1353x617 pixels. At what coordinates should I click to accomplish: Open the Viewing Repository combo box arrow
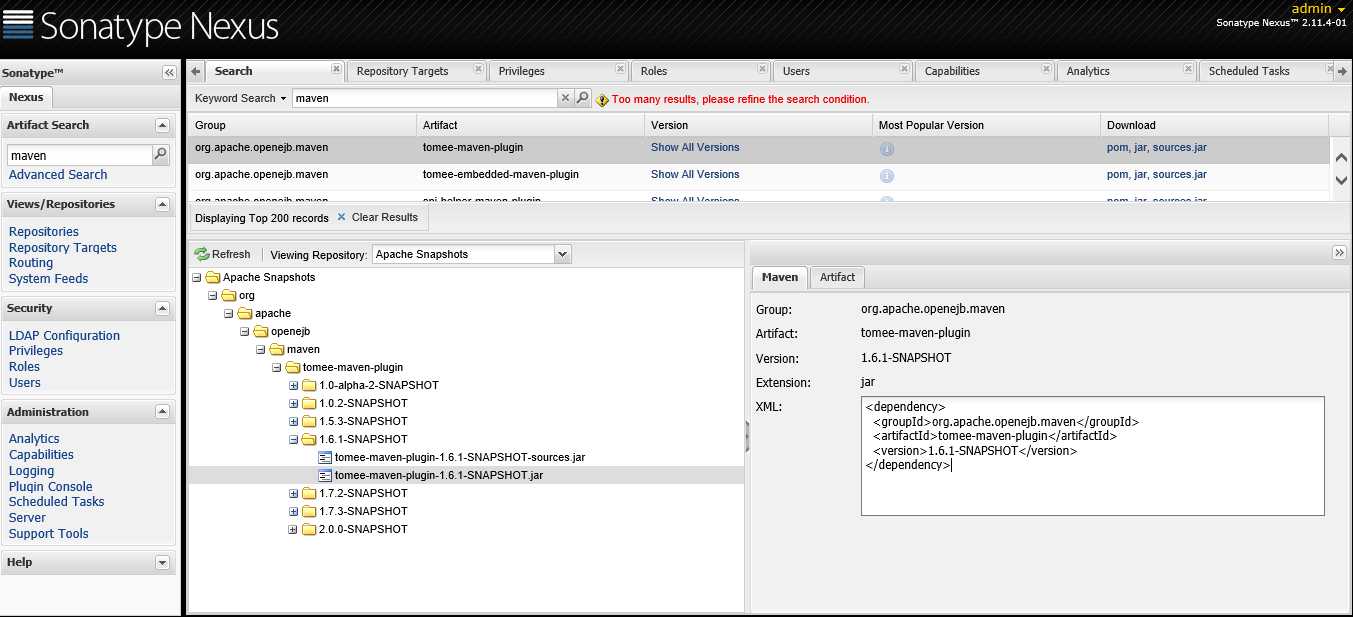pos(562,254)
